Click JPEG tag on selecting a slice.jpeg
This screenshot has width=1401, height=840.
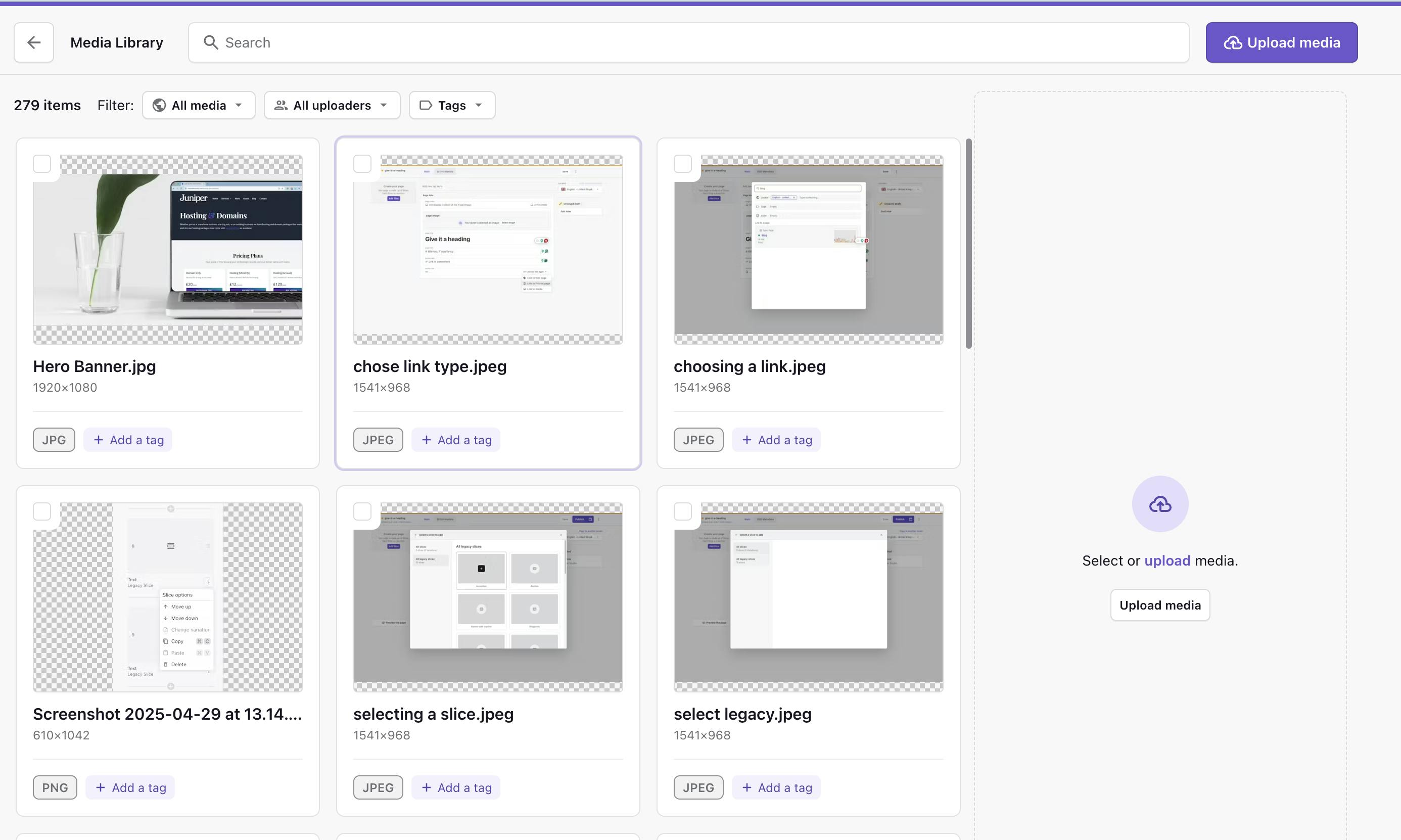pos(378,787)
